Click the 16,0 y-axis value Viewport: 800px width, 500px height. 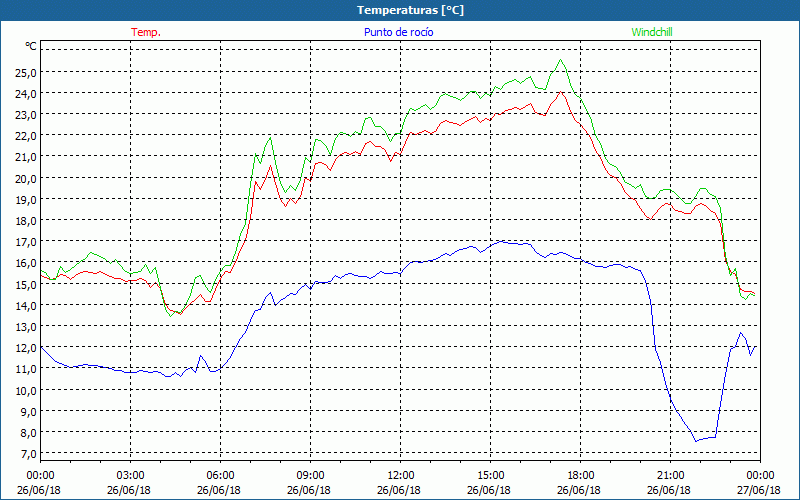click(x=26, y=263)
